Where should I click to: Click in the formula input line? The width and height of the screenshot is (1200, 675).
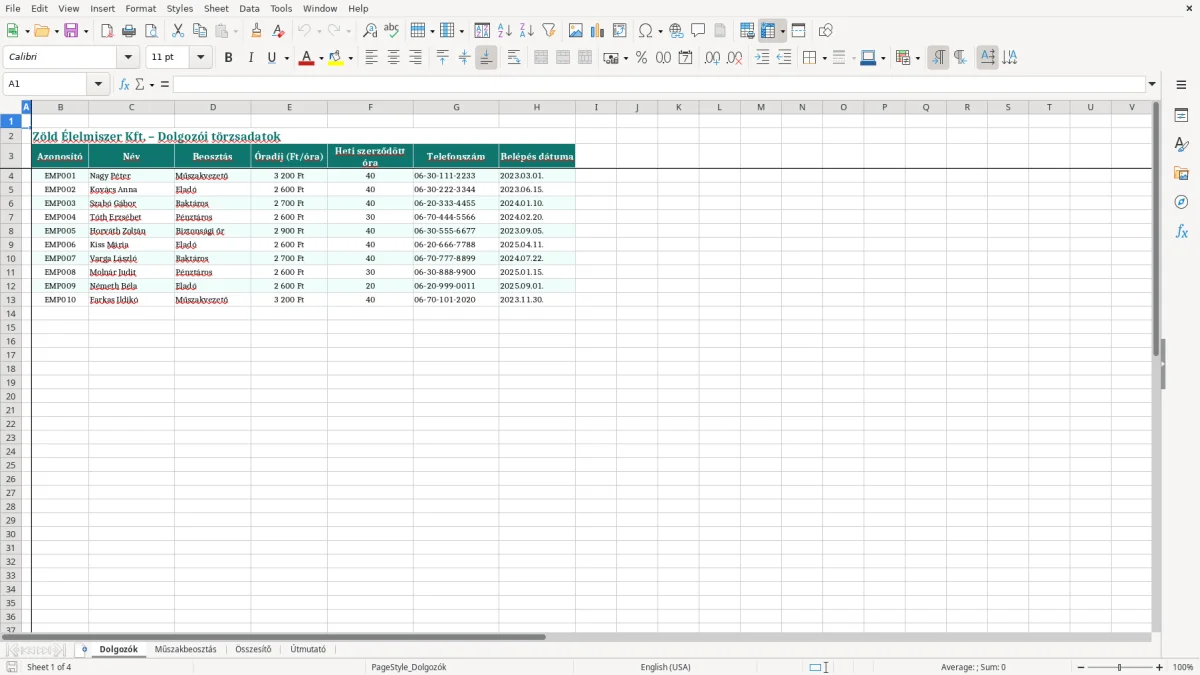tap(658, 84)
